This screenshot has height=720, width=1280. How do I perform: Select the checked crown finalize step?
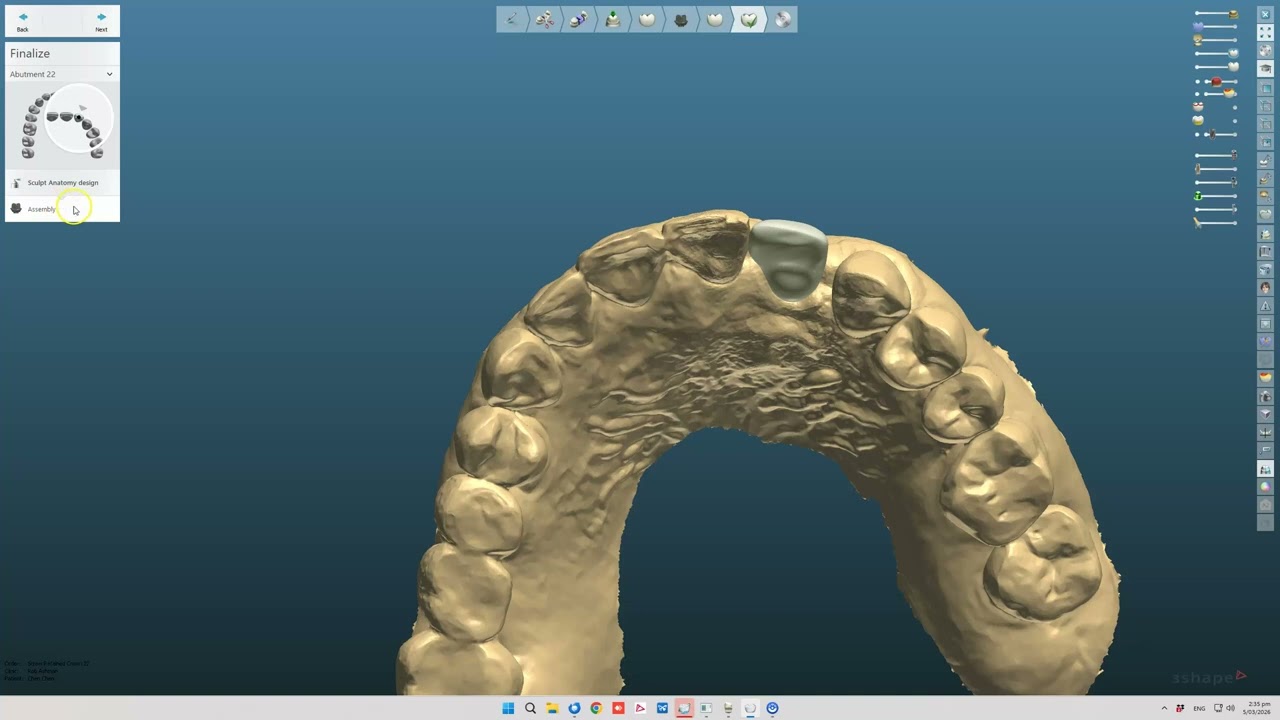(749, 19)
